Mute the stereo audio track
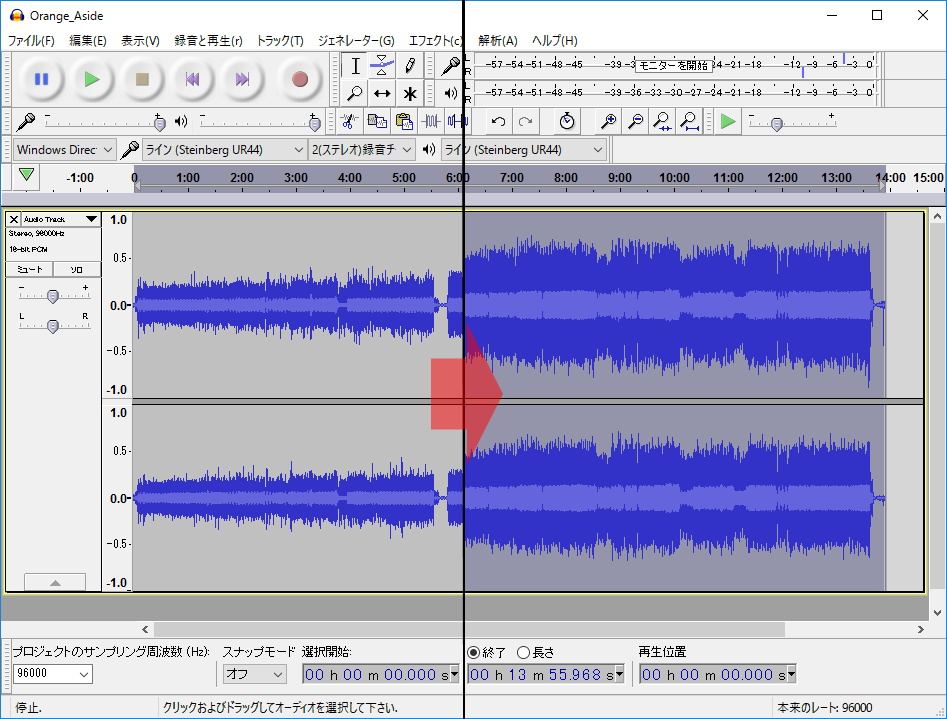947x719 pixels. click(x=28, y=269)
